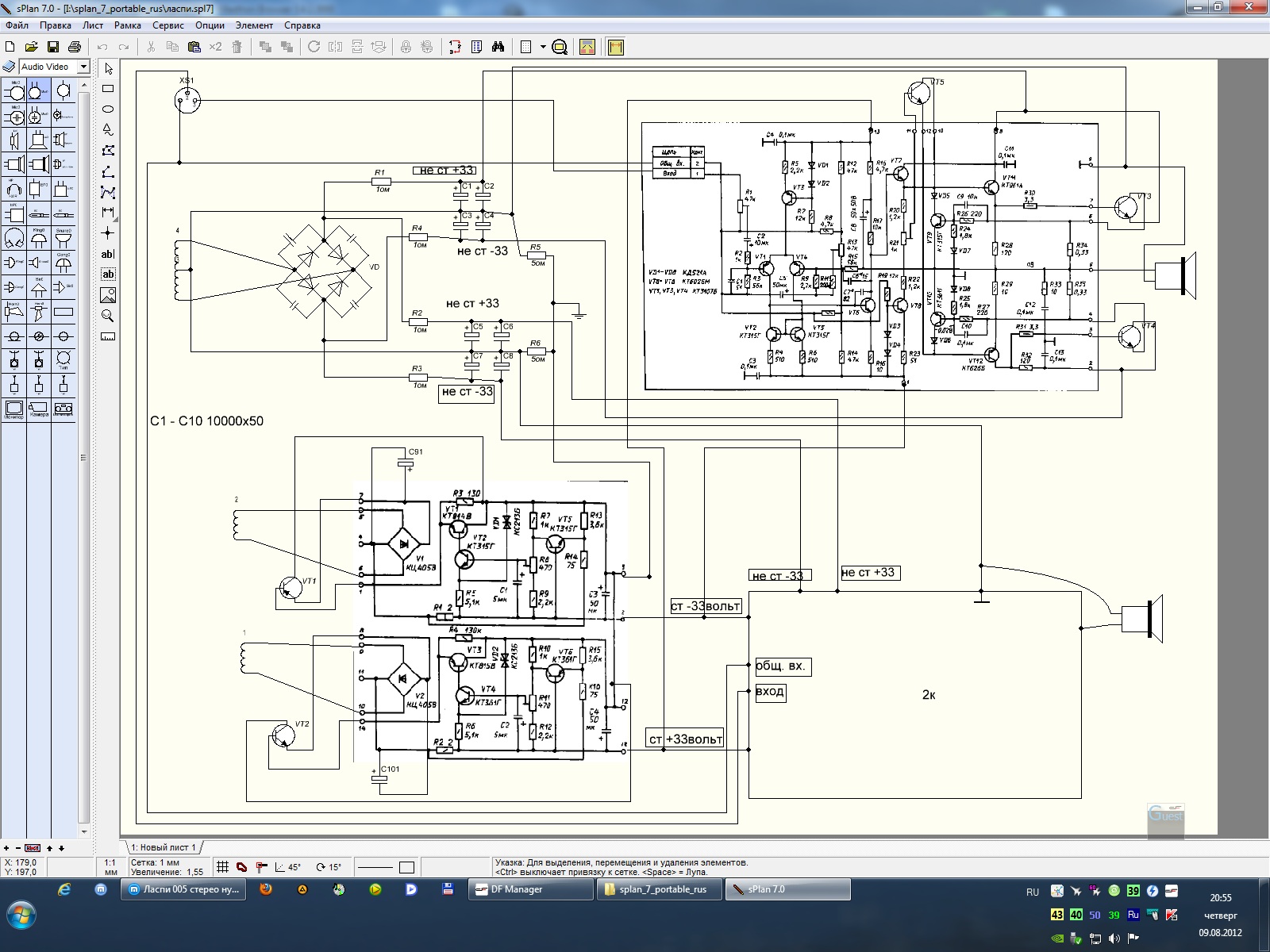Select the Insert image tool

click(x=109, y=295)
